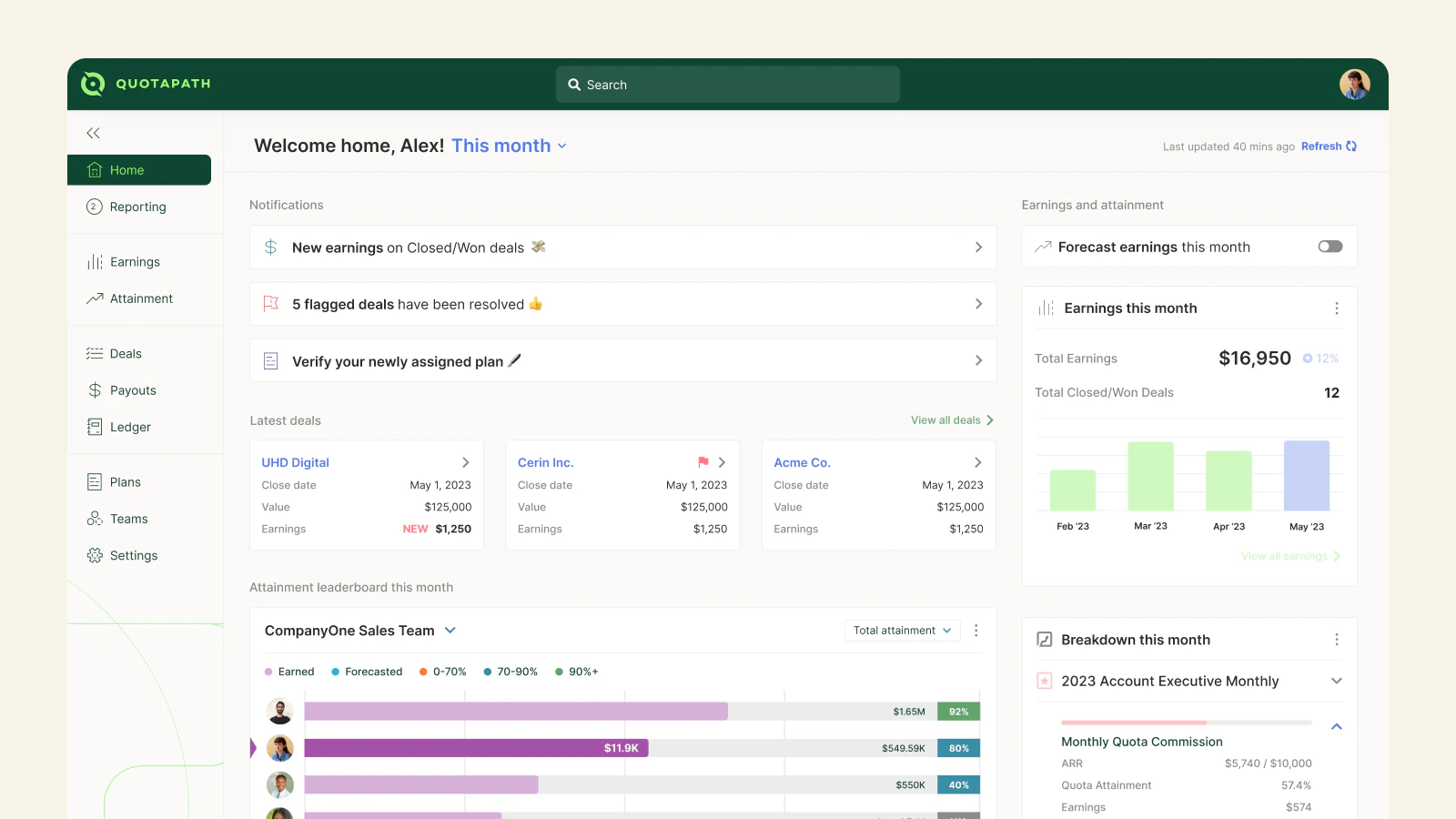Select the Payouts section
Screen dimensions: 1456x819
click(x=132, y=389)
